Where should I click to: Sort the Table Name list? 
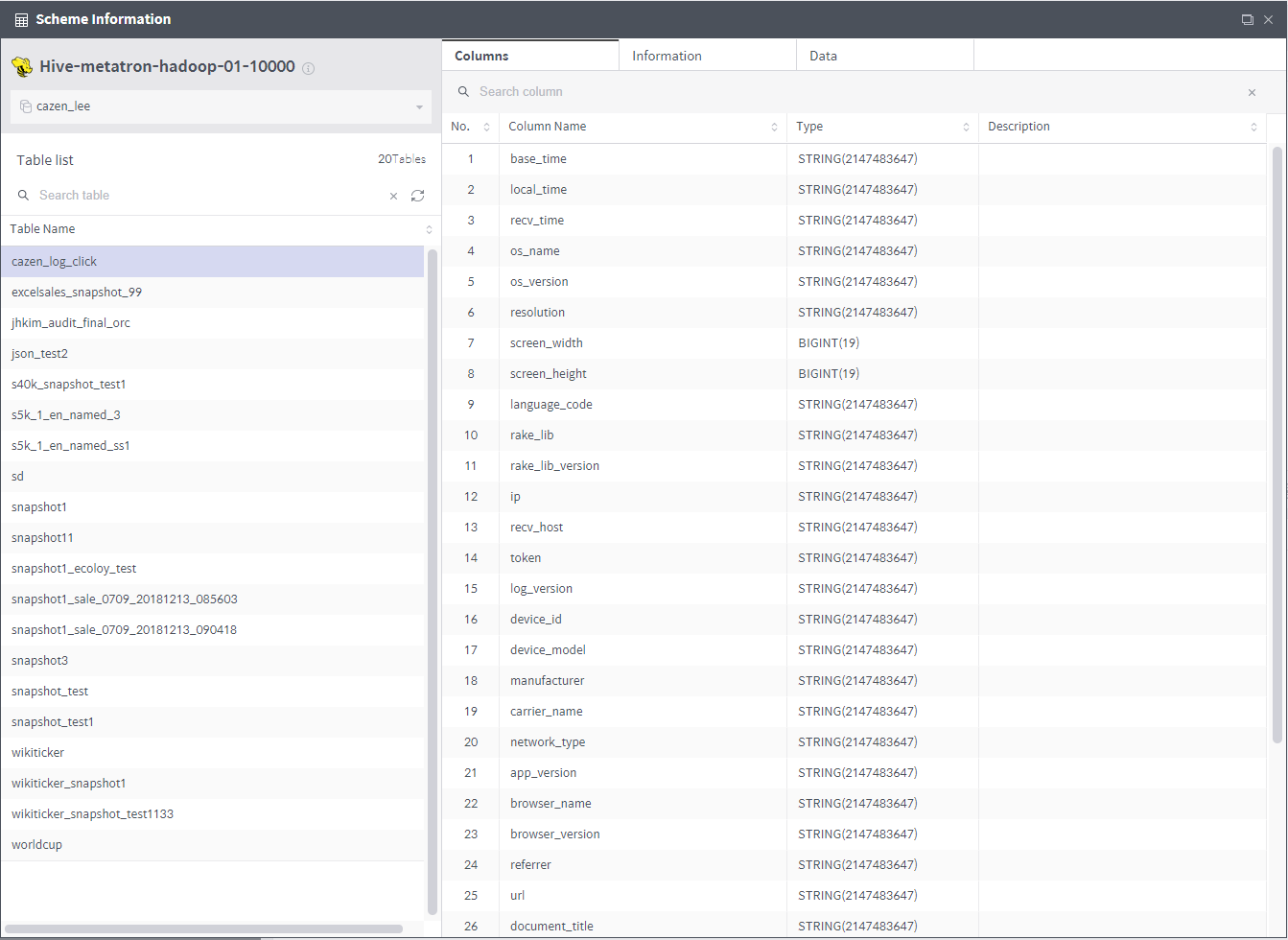429,229
